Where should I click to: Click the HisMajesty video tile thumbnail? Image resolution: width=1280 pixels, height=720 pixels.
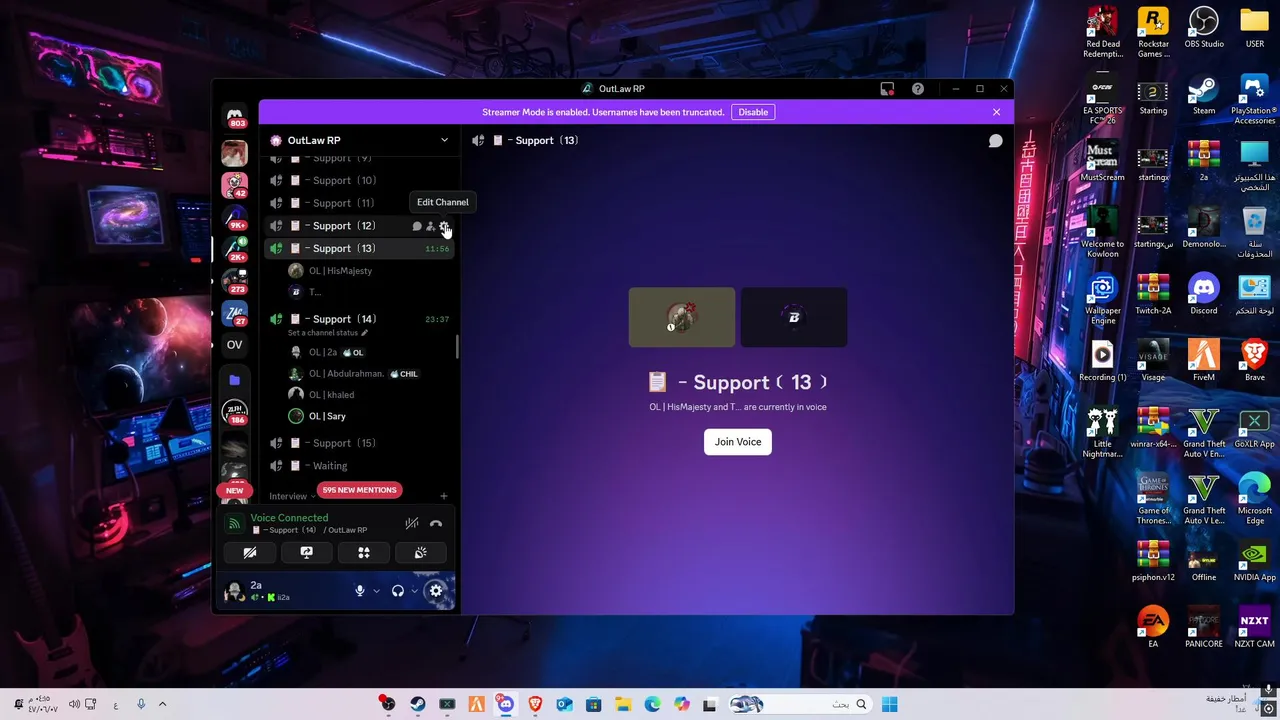coord(682,317)
